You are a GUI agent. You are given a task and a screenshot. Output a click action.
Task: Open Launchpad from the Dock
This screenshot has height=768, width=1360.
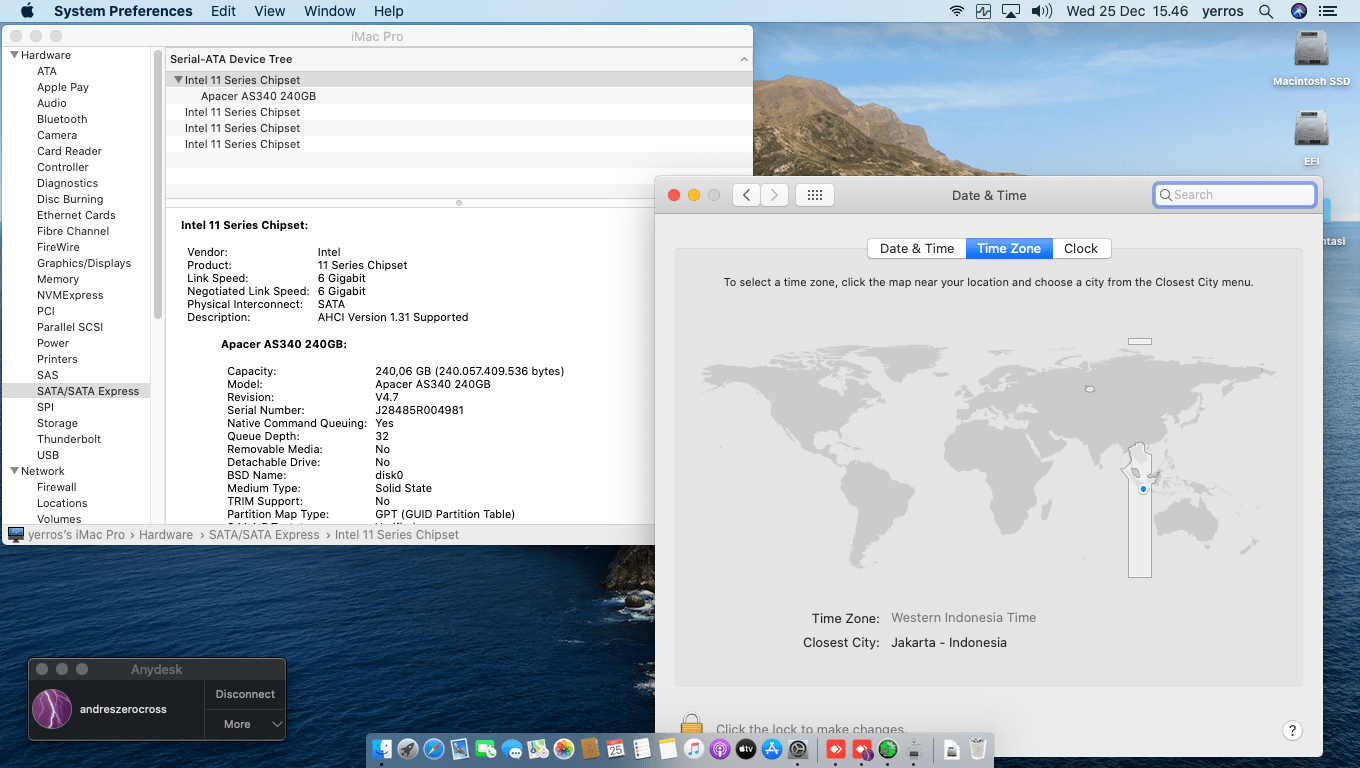tap(407, 748)
